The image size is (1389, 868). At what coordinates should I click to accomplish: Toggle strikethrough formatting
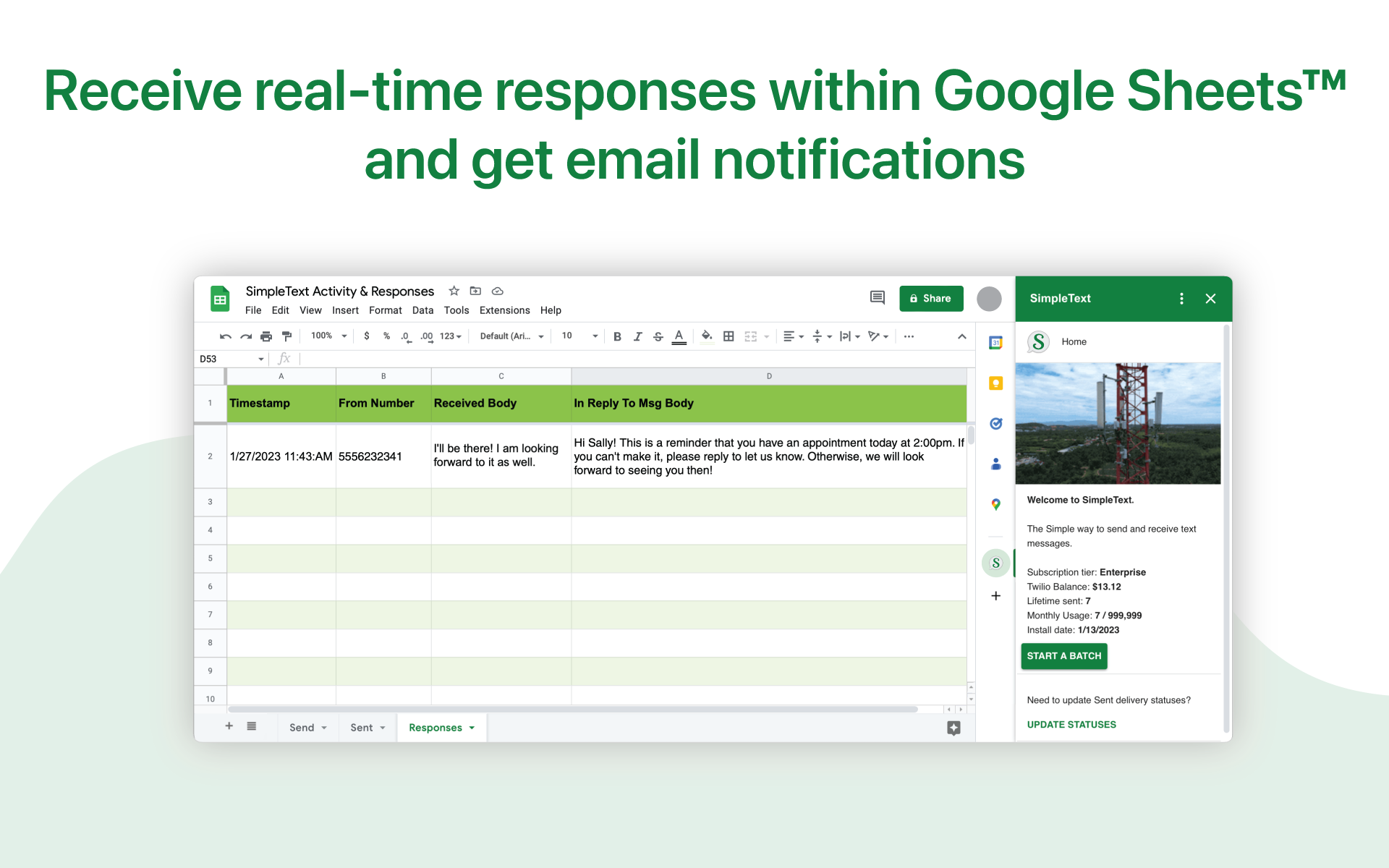(658, 336)
